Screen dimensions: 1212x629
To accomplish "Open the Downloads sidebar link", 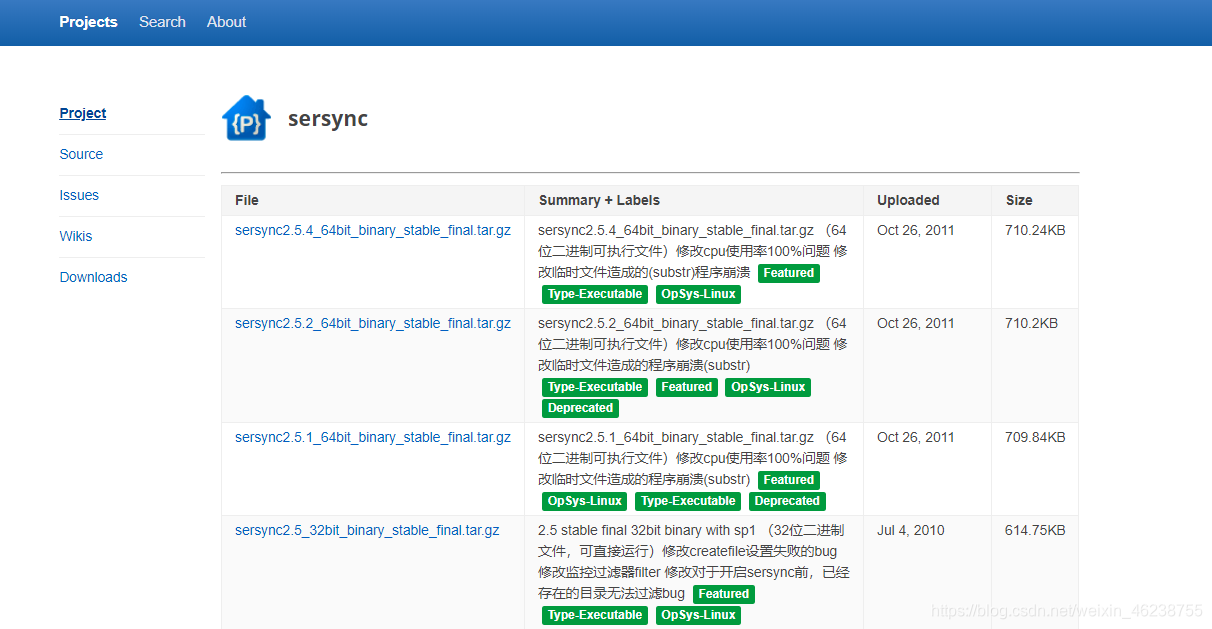I will pos(94,277).
